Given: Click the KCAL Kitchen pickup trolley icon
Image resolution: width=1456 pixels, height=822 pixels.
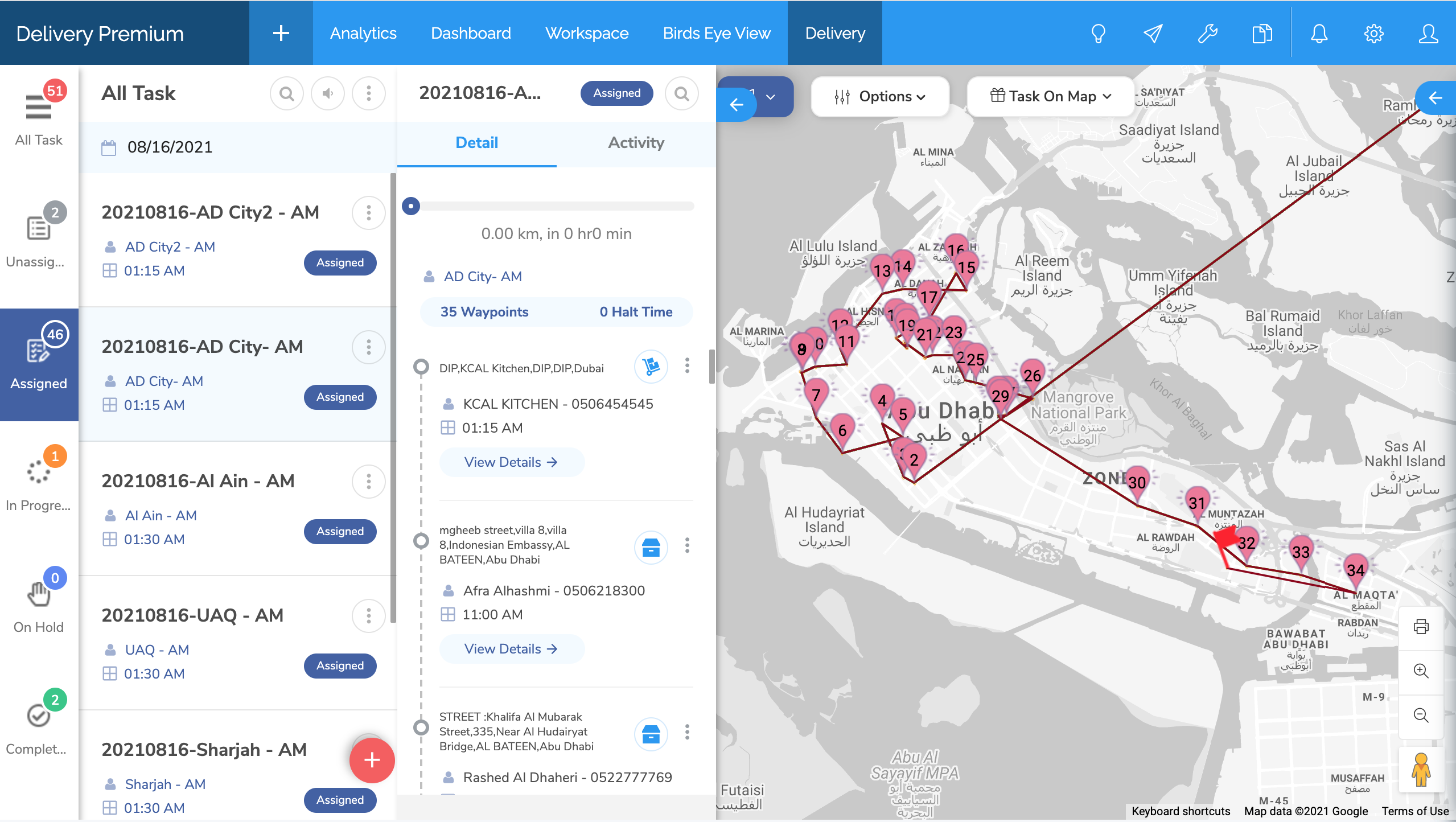Looking at the screenshot, I should pyautogui.click(x=651, y=366).
